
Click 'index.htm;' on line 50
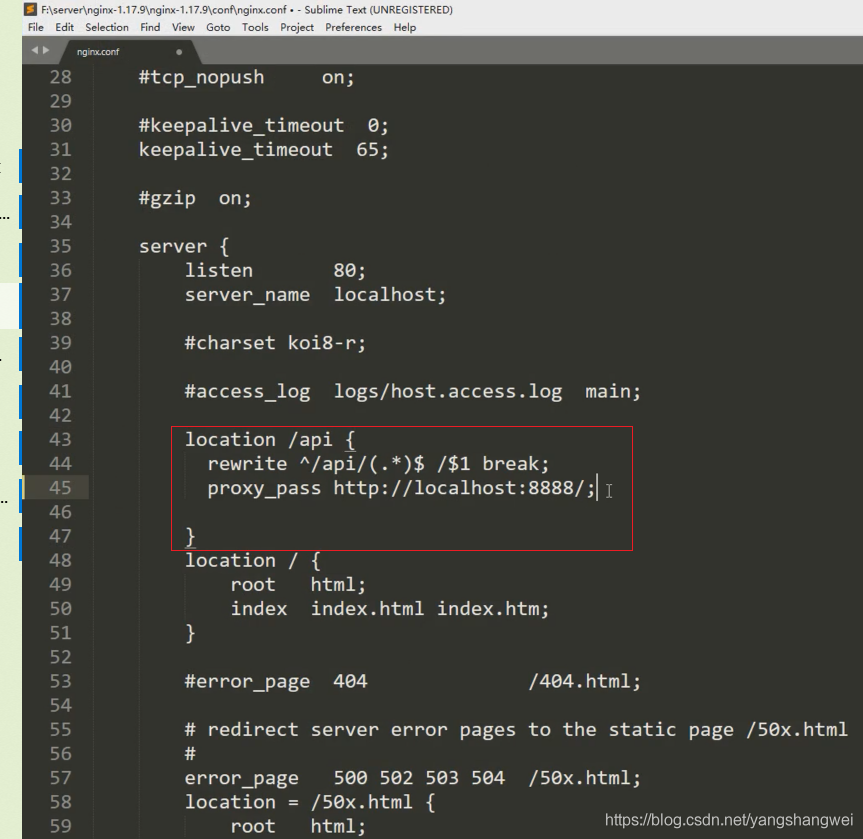point(493,609)
